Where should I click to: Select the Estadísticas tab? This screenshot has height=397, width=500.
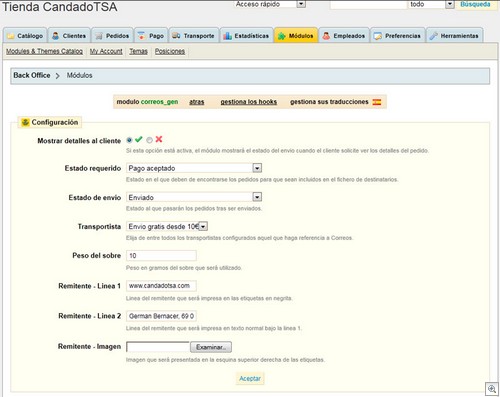247,35
